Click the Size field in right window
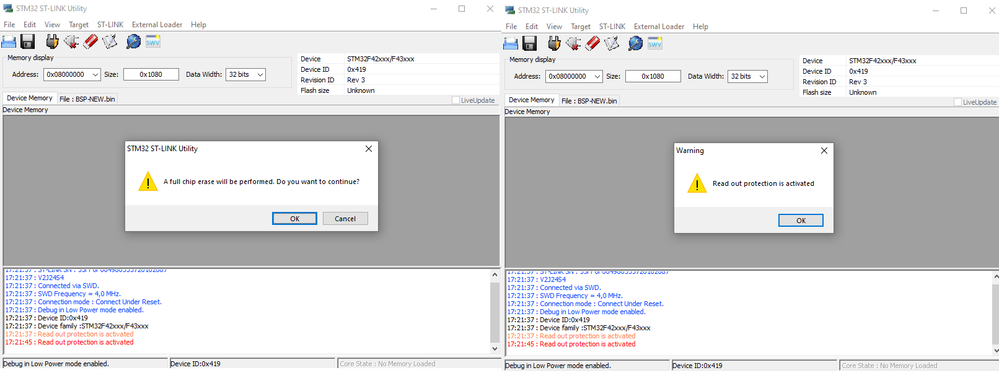Image resolution: width=999 pixels, height=373 pixels. point(653,76)
